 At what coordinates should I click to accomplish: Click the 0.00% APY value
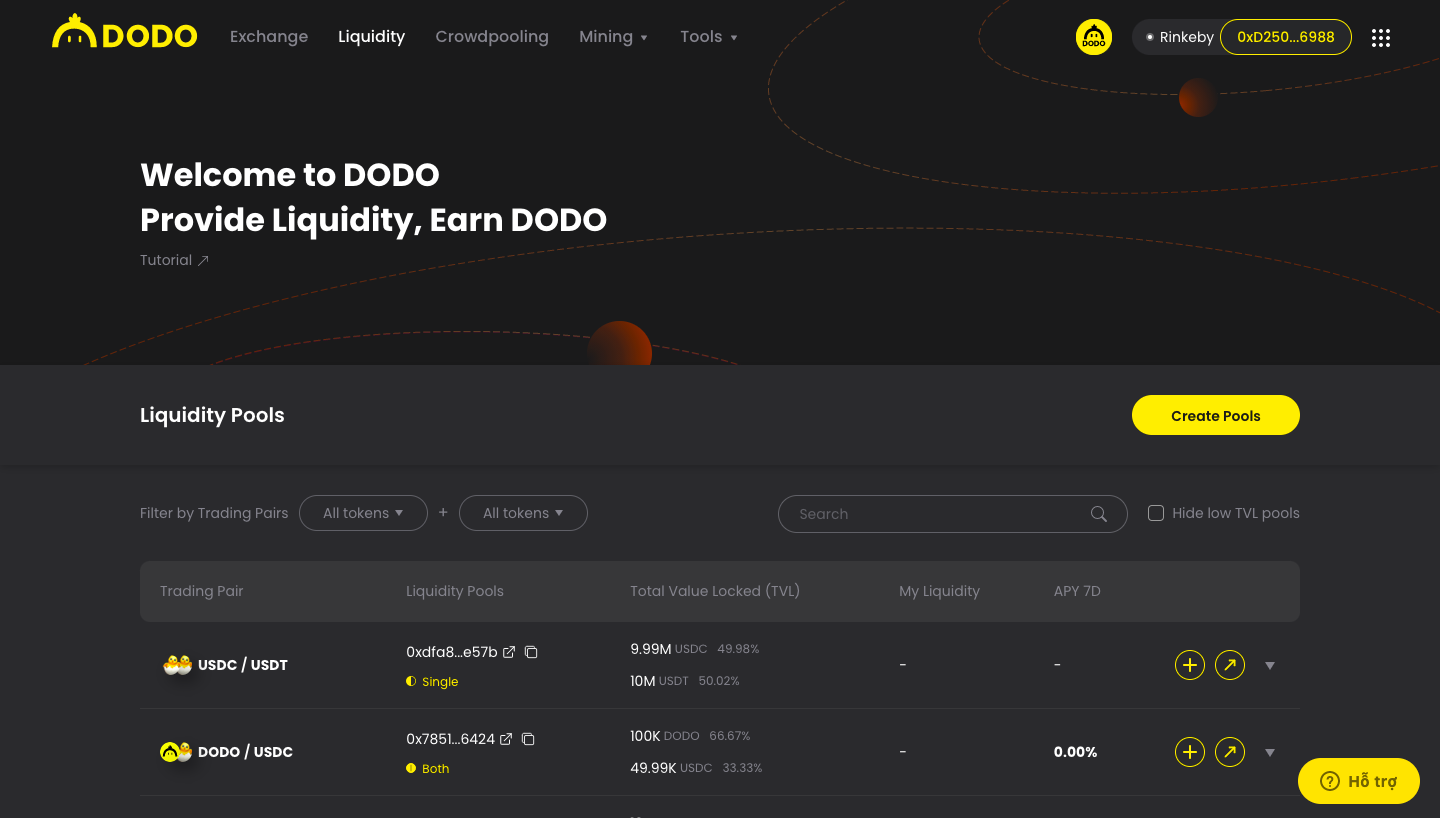coord(1076,752)
